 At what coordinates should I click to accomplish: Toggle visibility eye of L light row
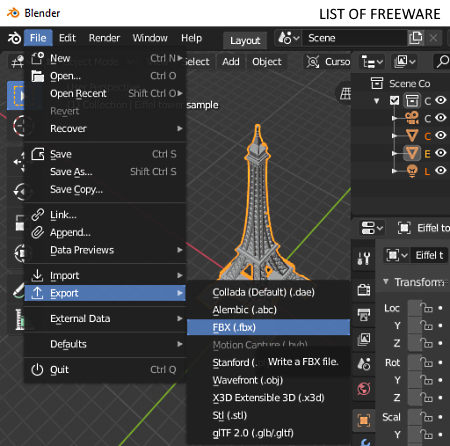441,170
